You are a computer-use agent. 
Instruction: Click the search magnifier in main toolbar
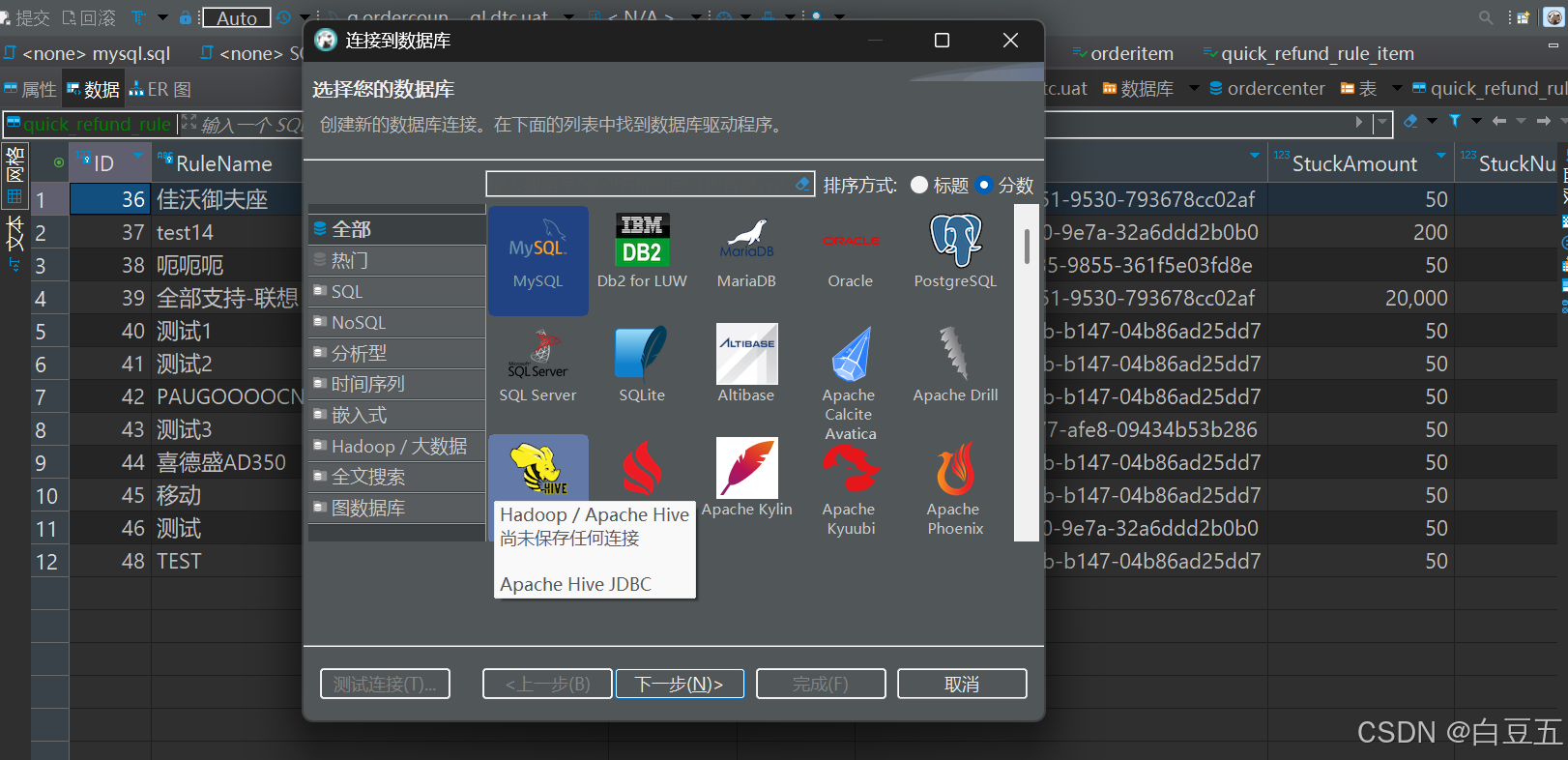point(1486,17)
